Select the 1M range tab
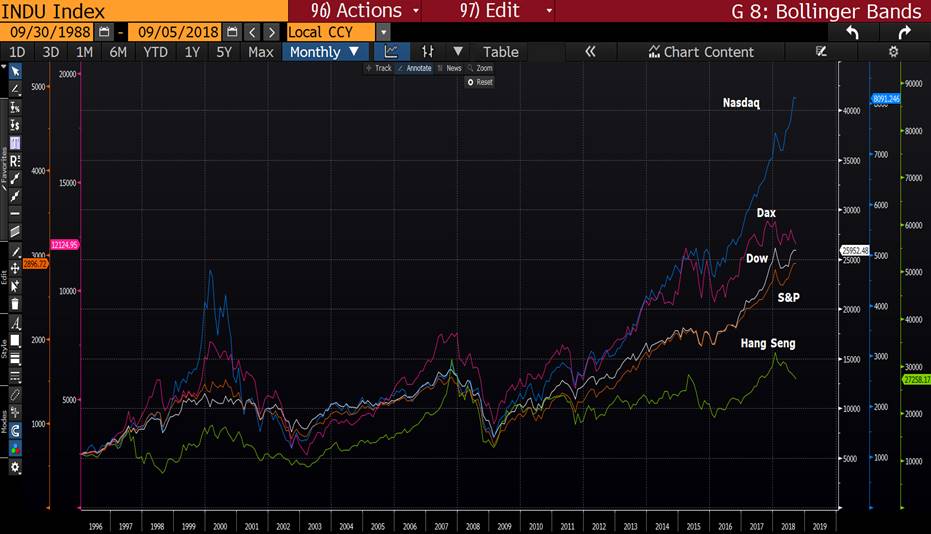 [84, 52]
